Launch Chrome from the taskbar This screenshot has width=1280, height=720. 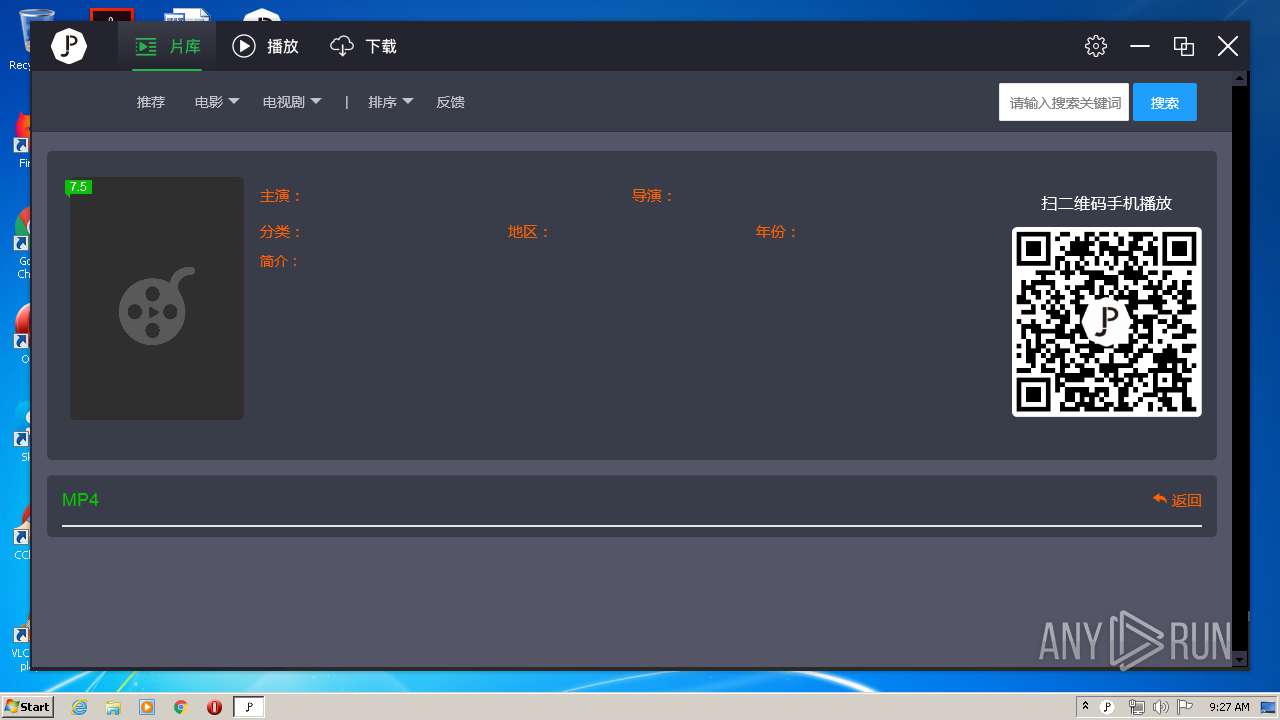tap(181, 707)
